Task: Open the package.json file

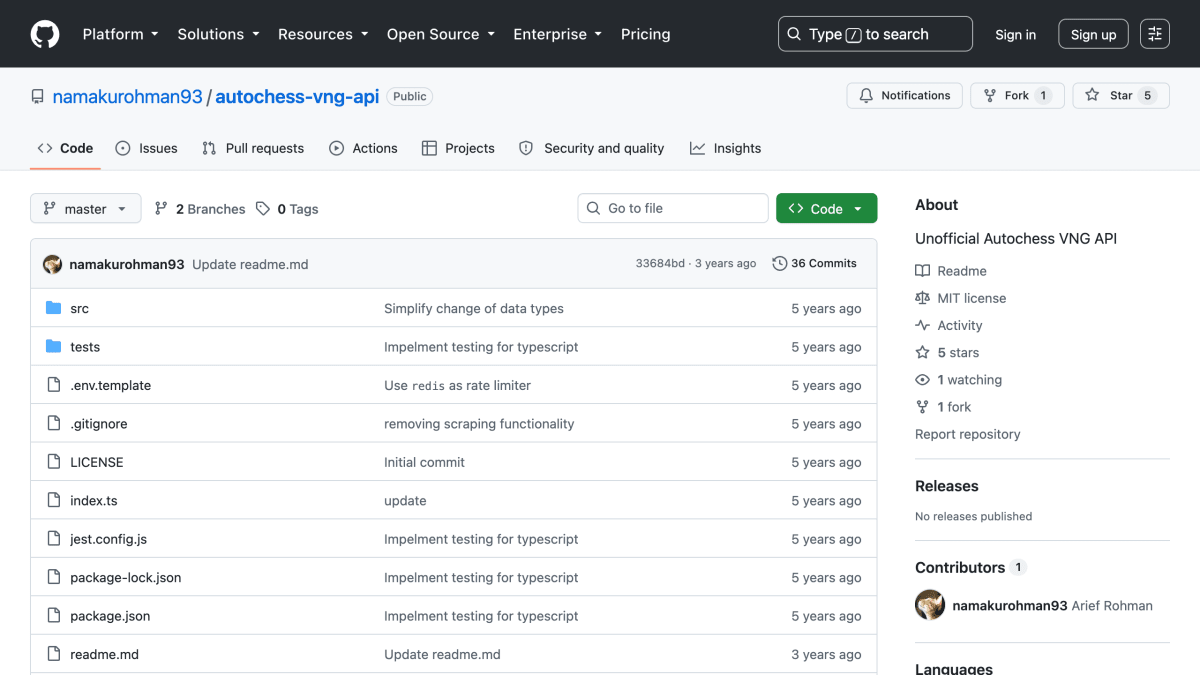Action: (x=110, y=616)
